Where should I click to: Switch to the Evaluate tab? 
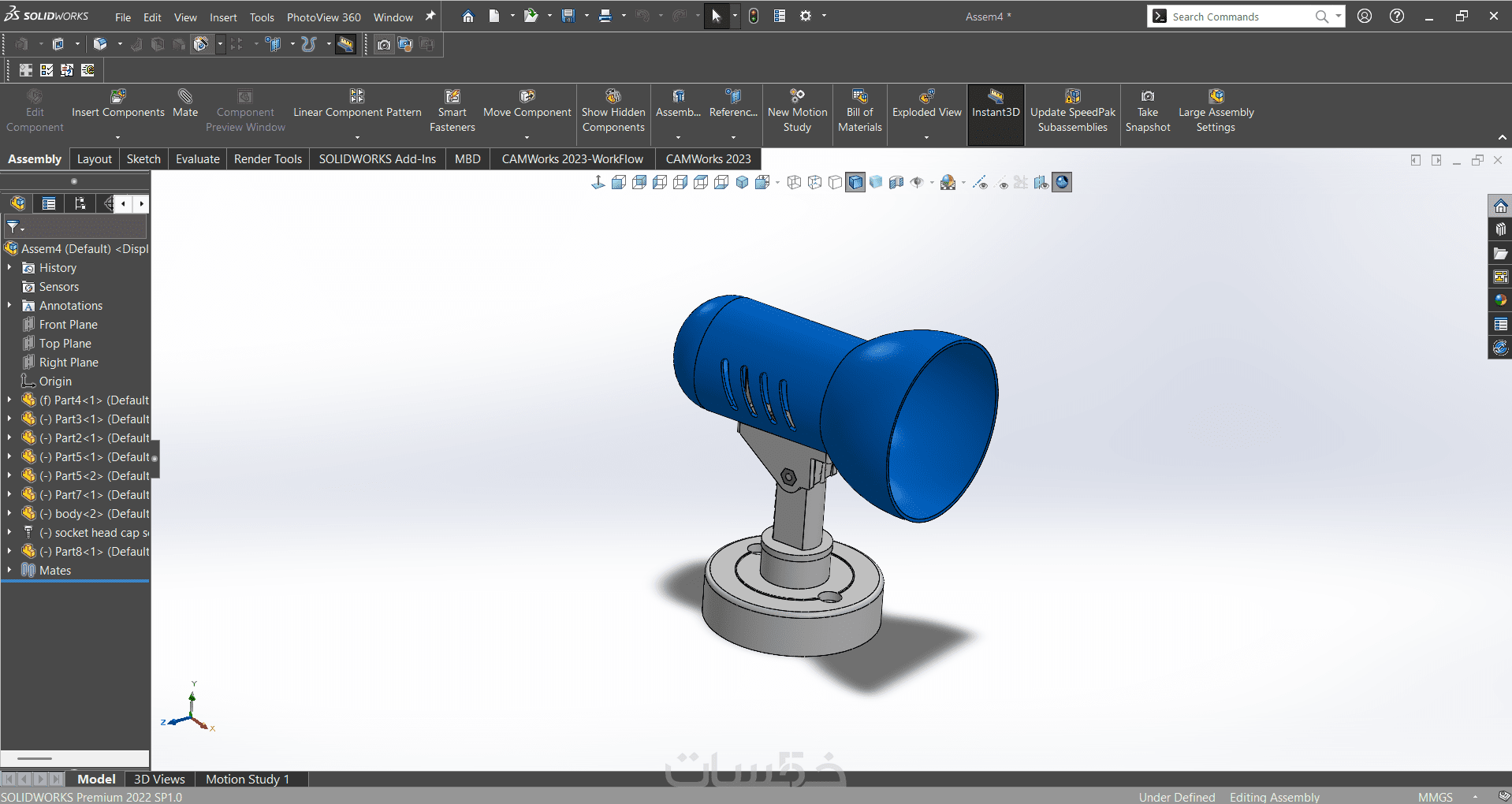tap(197, 159)
